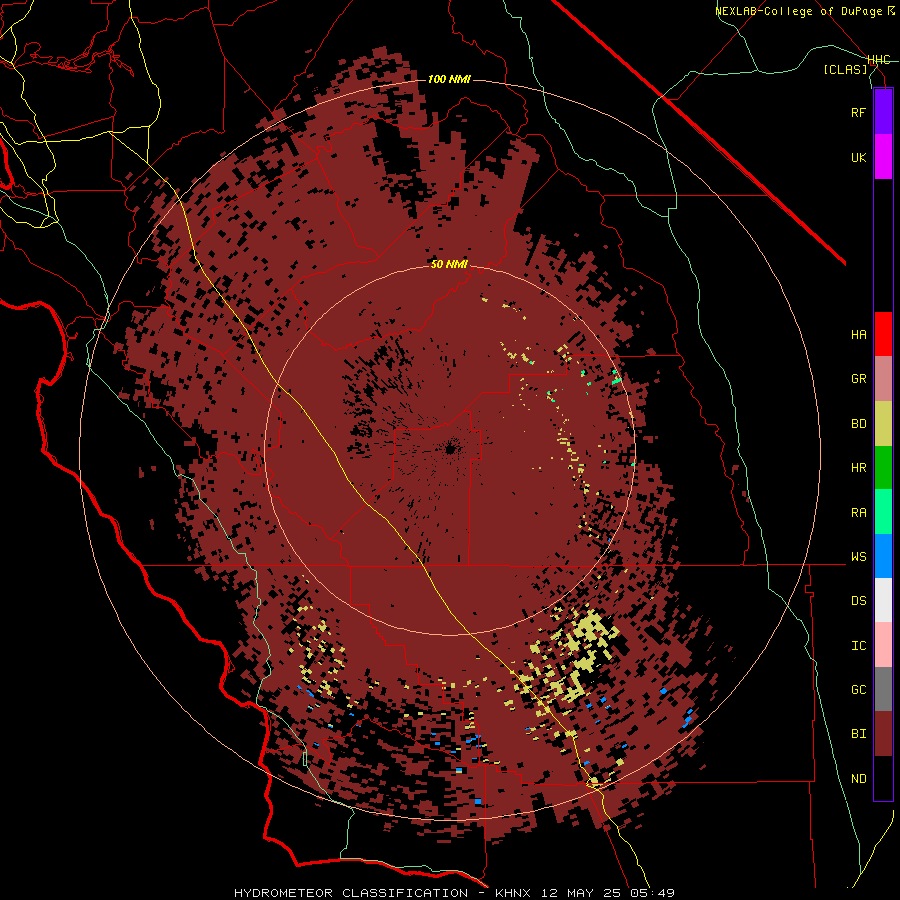Image resolution: width=900 pixels, height=900 pixels.
Task: Click the GC gray legend swatch
Action: (x=883, y=689)
